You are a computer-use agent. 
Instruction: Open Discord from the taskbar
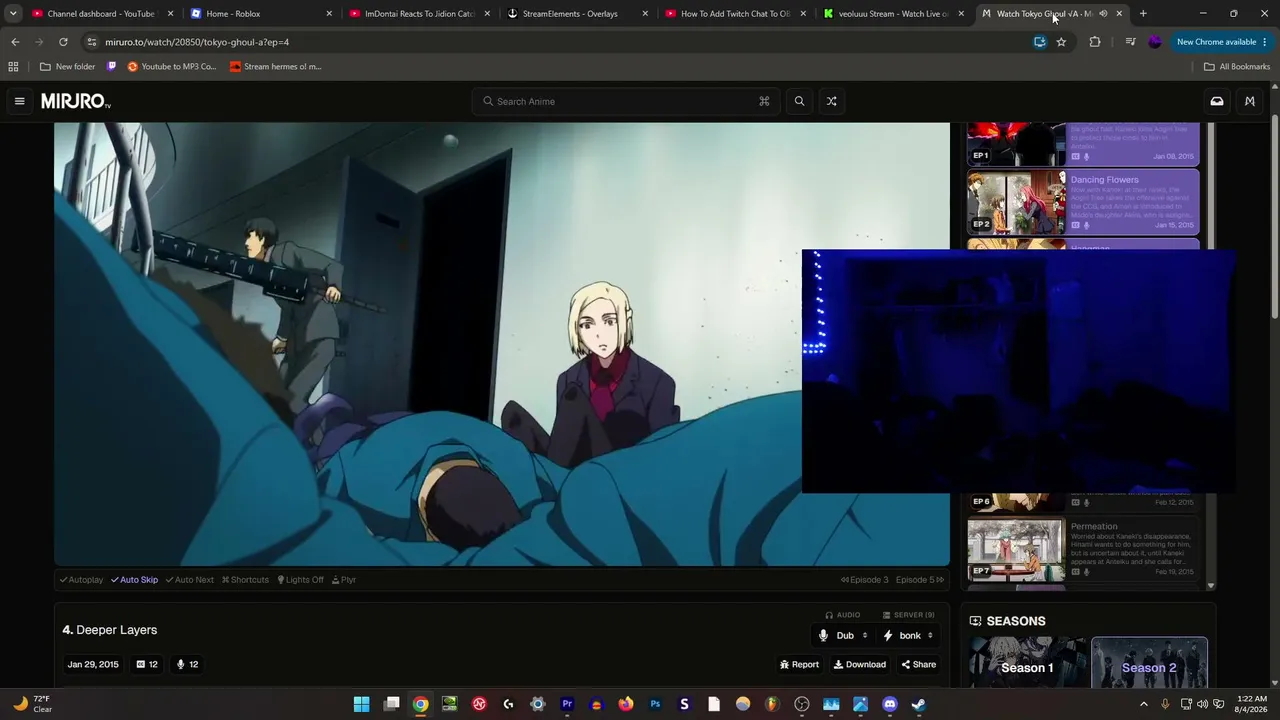[x=890, y=704]
